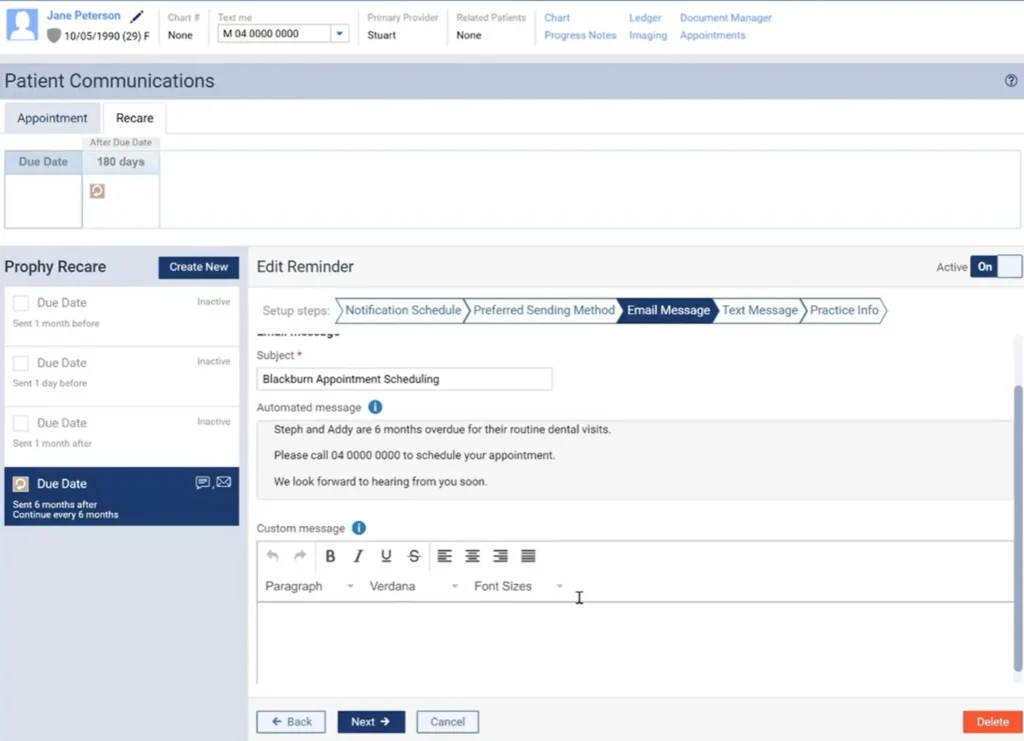1024x741 pixels.
Task: Click the Custom message info icon
Action: tap(359, 528)
